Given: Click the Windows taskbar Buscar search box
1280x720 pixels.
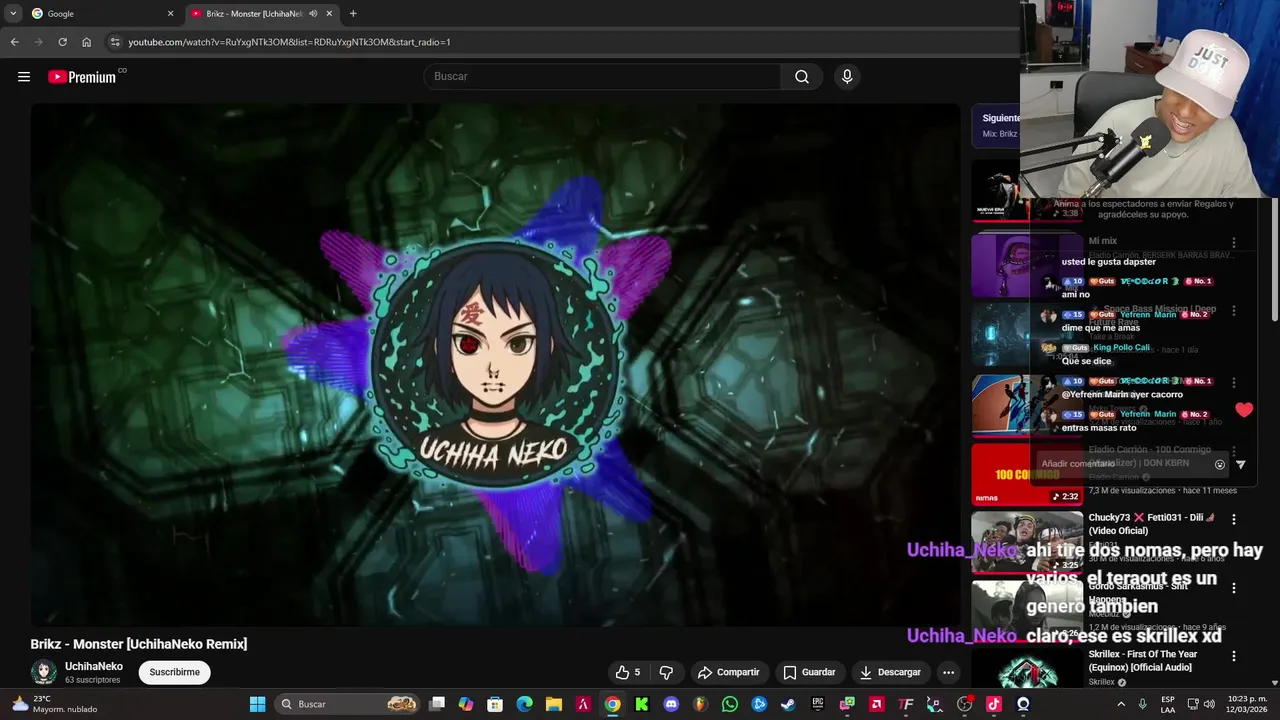Looking at the screenshot, I should point(346,704).
